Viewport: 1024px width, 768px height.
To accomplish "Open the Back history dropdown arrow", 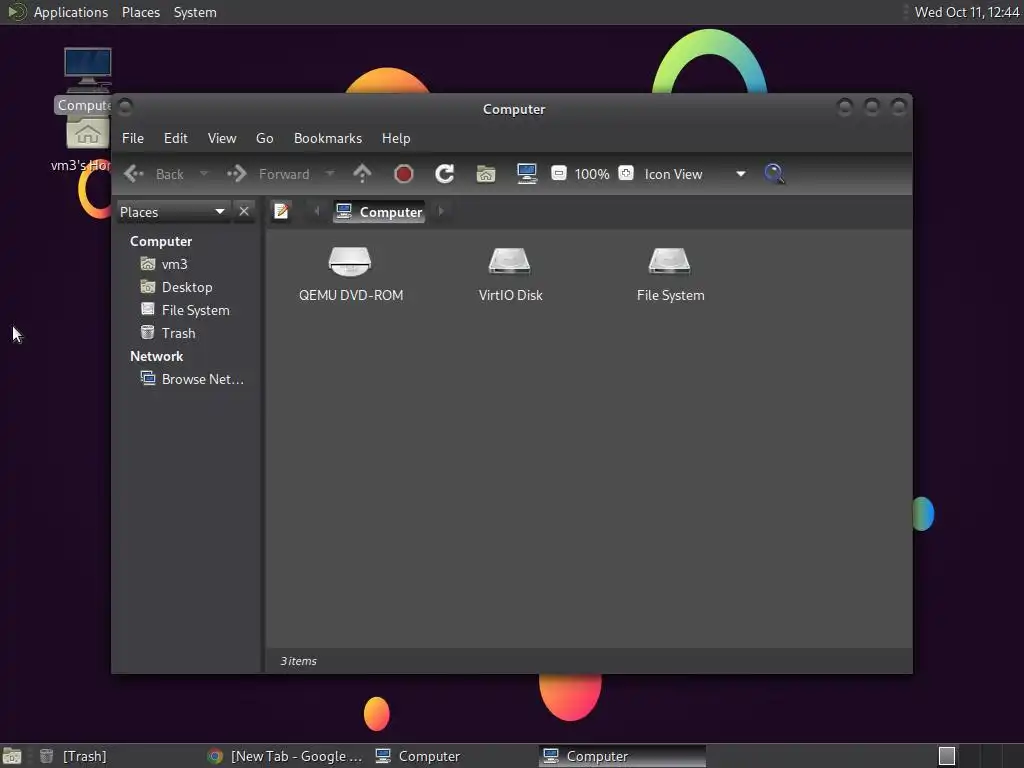I will (x=204, y=174).
